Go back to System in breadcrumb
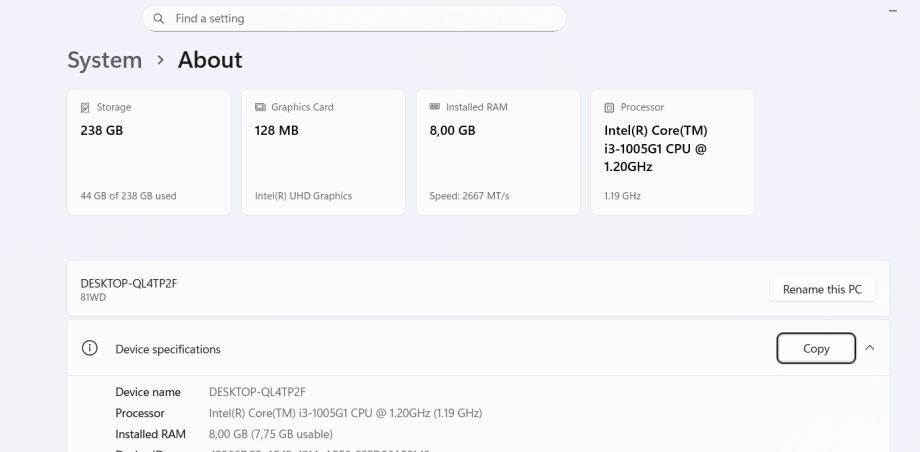Viewport: 920px width, 452px height. pos(104,60)
